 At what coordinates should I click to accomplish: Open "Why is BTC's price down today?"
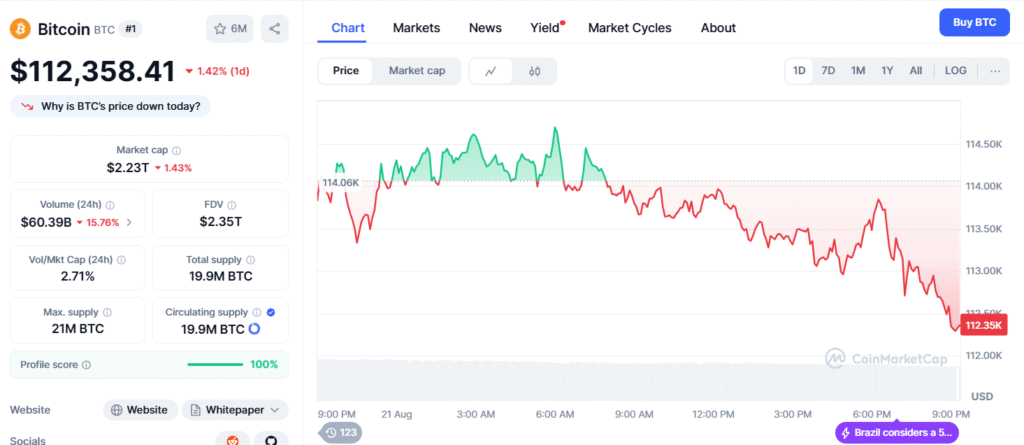click(111, 106)
